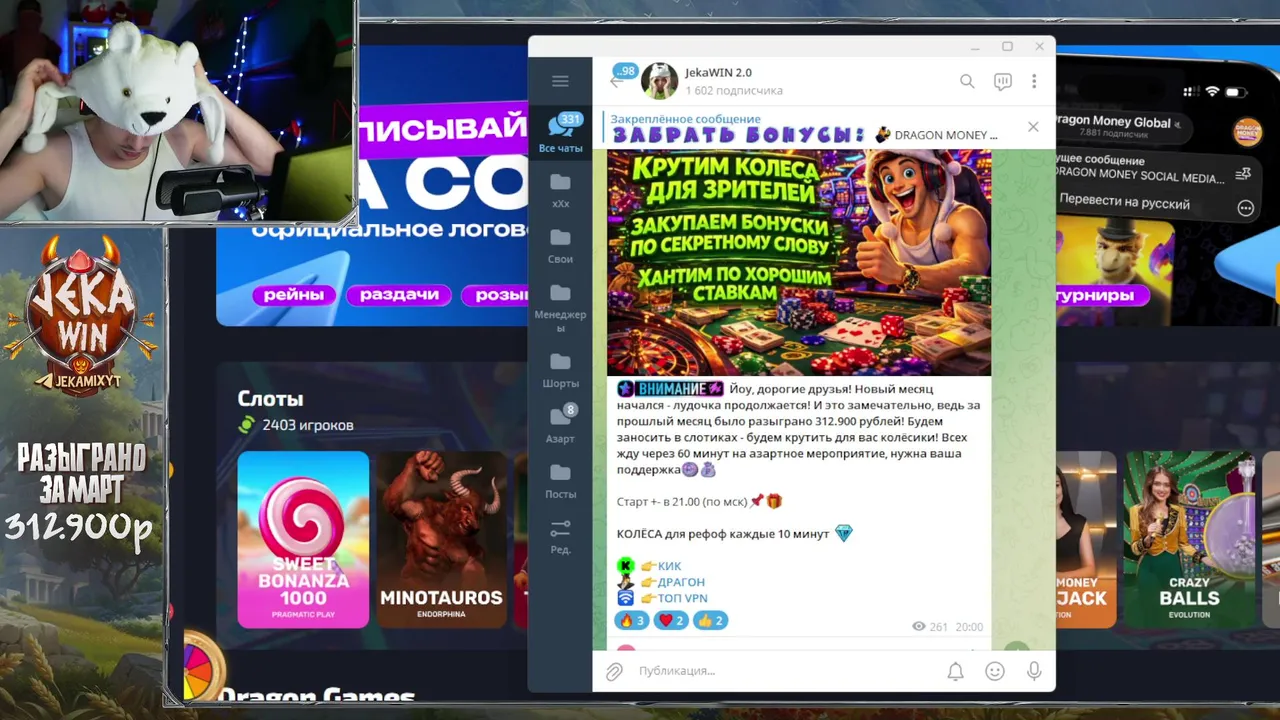Click the 1 602 подписчика subscriber count
The image size is (1280, 720).
tap(734, 91)
